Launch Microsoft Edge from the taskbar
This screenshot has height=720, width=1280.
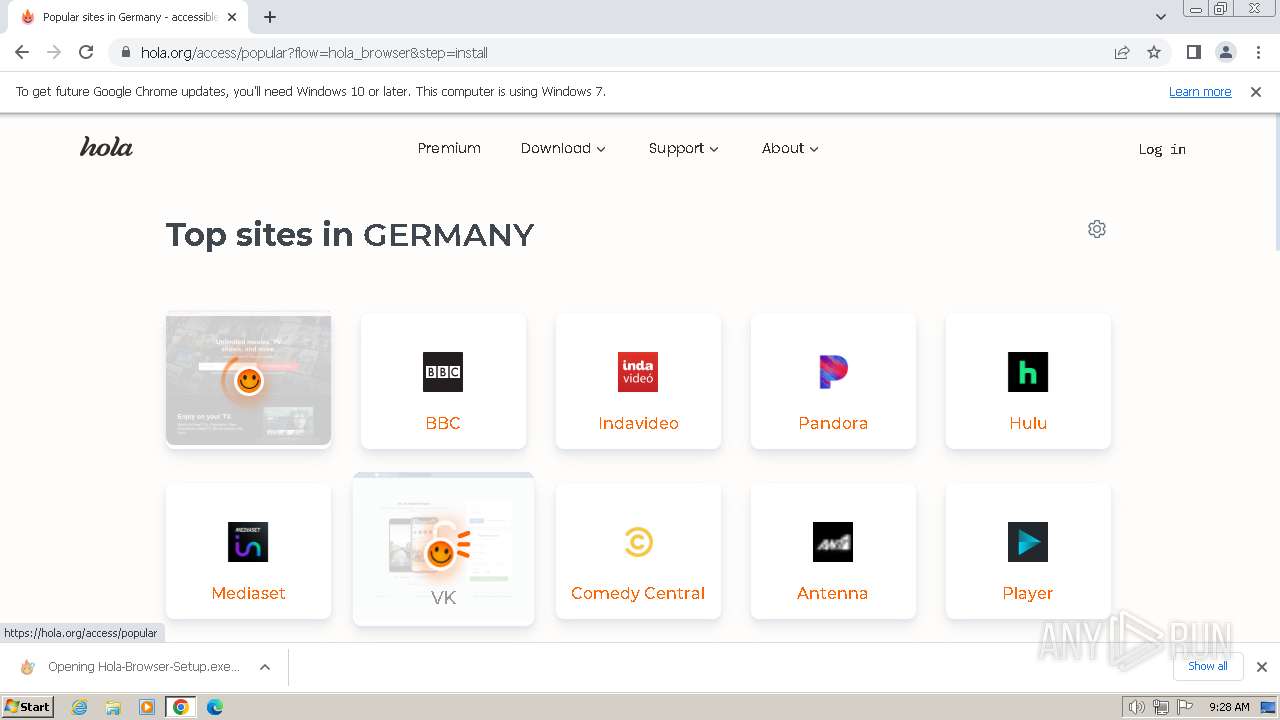[x=215, y=707]
